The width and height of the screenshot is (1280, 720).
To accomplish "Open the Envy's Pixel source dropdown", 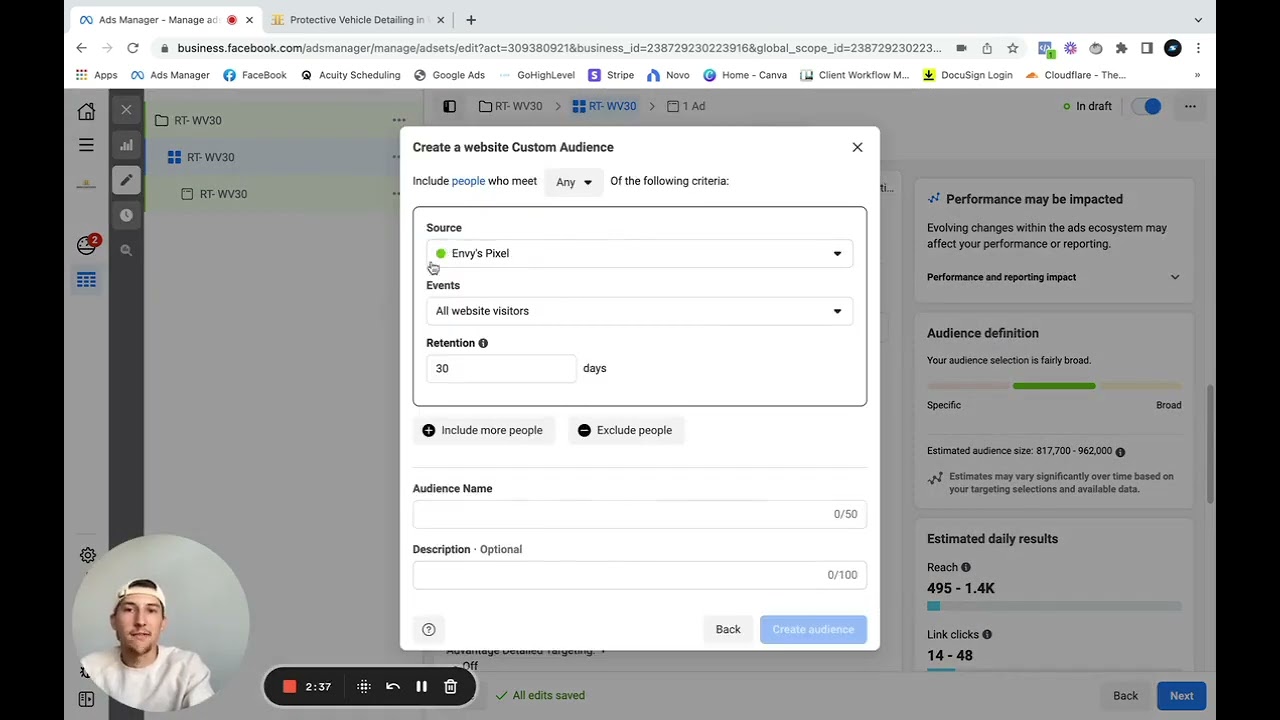I will click(x=640, y=253).
